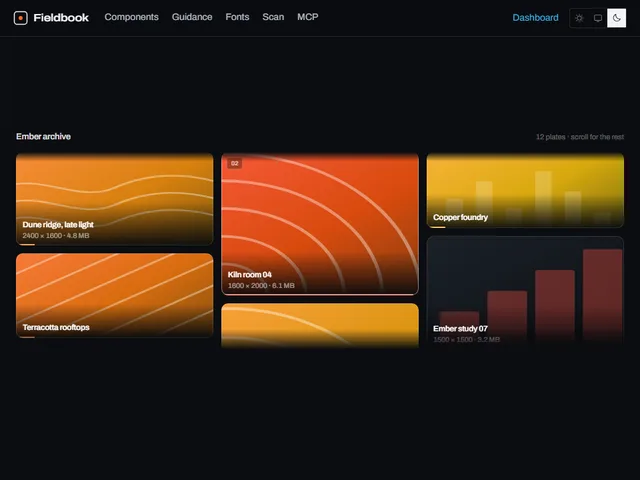Click the 02 badge on Kiln room
Image resolution: width=640 pixels, height=480 pixels.
click(235, 163)
